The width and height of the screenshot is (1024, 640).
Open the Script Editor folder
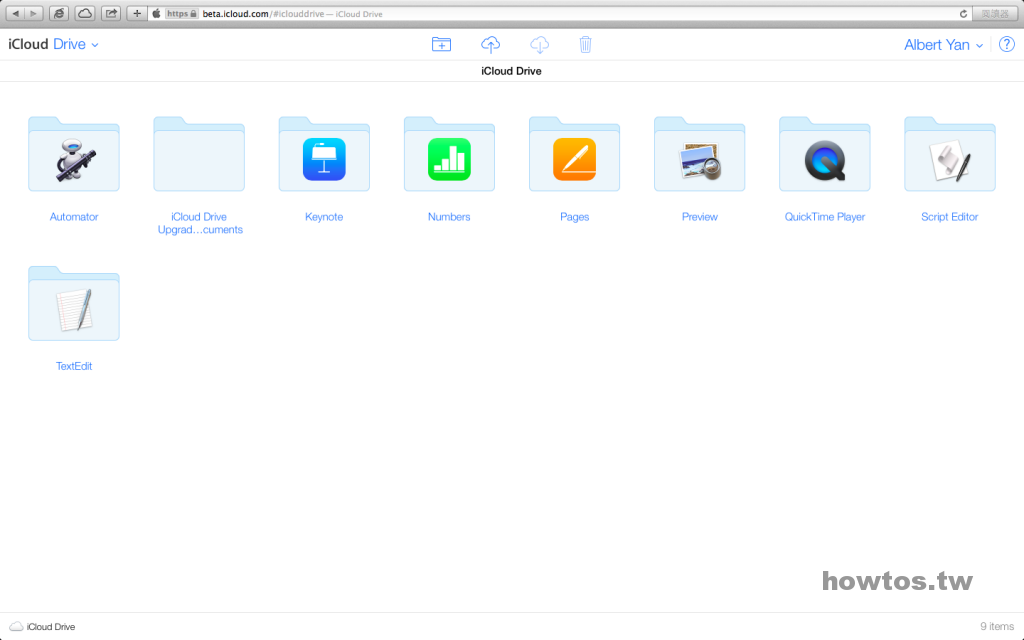[950, 154]
